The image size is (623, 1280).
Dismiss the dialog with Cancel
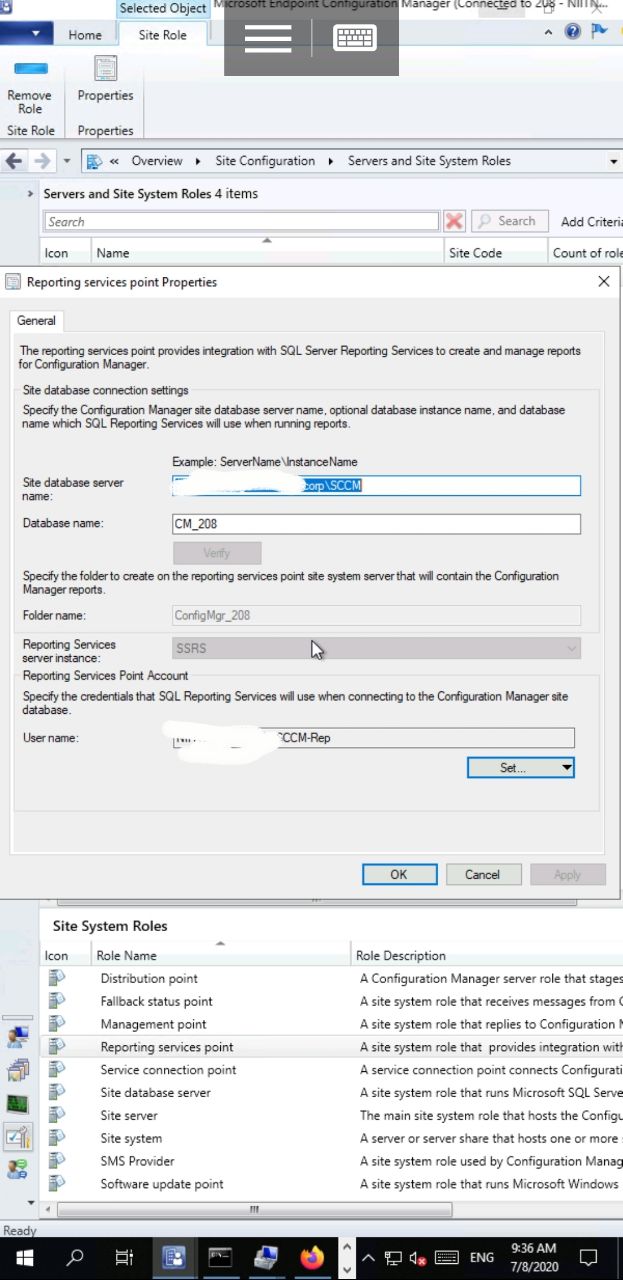pyautogui.click(x=482, y=874)
